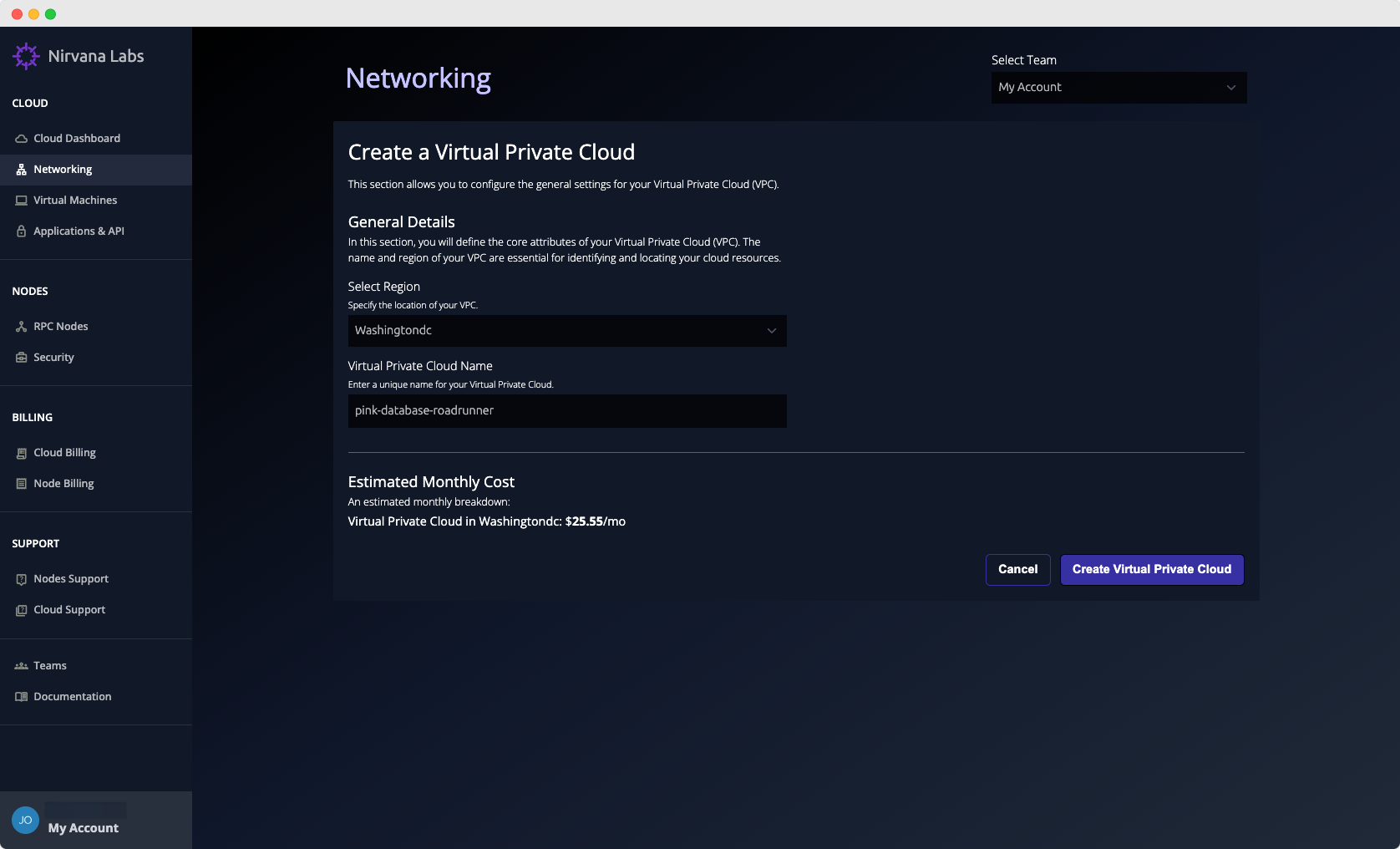Go to Virtual Machines section
The height and width of the screenshot is (849, 1400).
pyautogui.click(x=96, y=201)
